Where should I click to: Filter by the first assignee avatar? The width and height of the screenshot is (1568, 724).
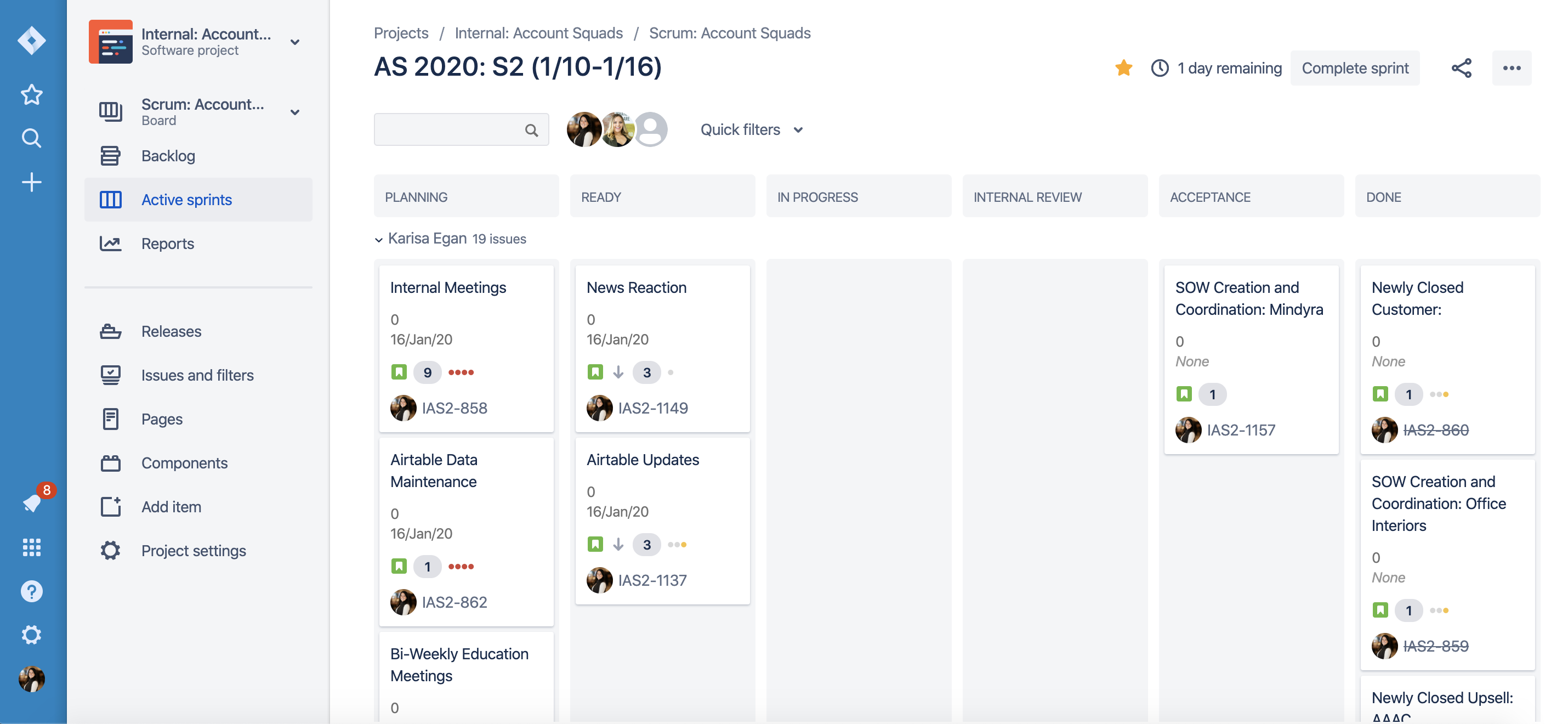[583, 129]
